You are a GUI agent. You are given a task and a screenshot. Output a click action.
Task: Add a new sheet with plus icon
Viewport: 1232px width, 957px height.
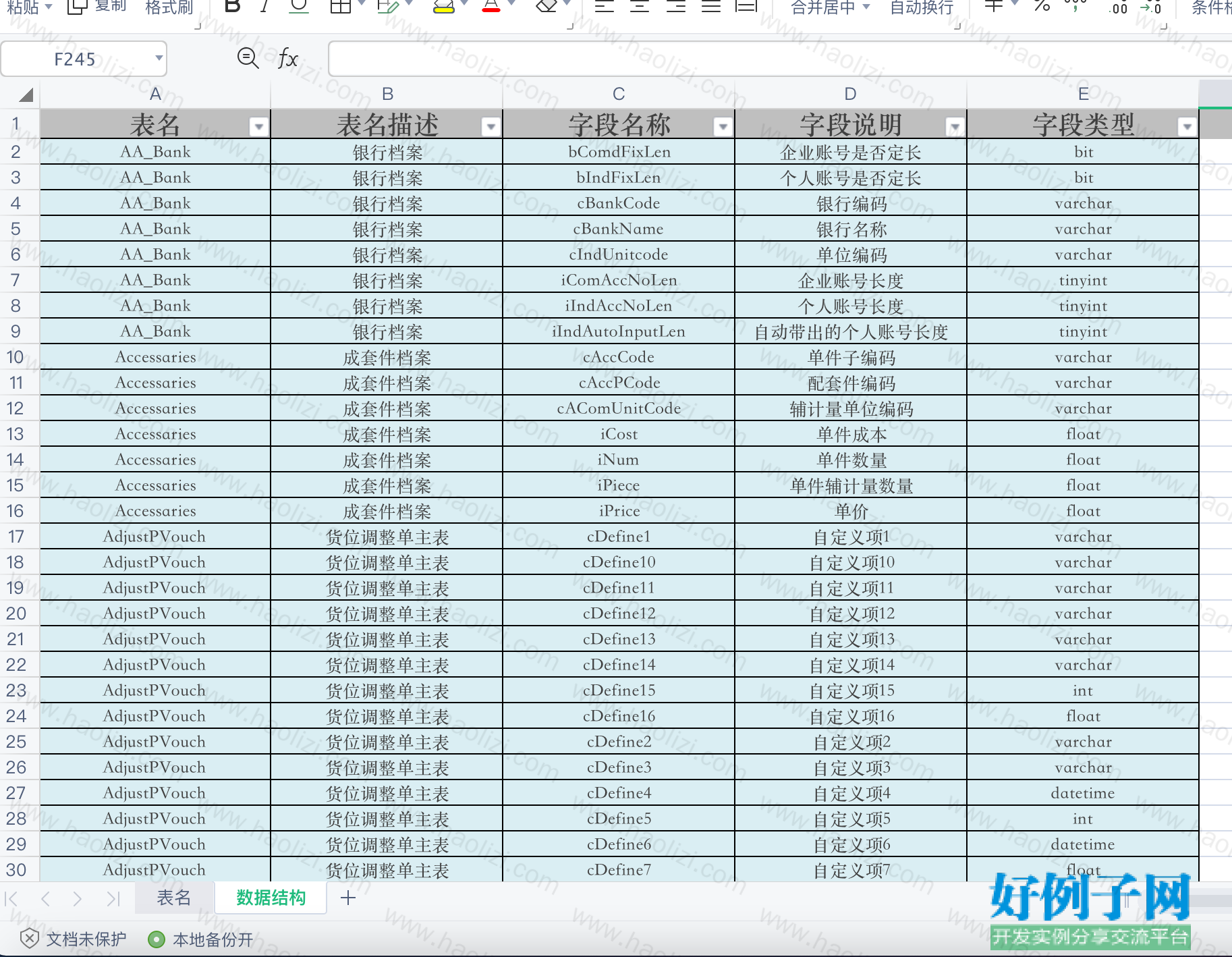click(348, 898)
